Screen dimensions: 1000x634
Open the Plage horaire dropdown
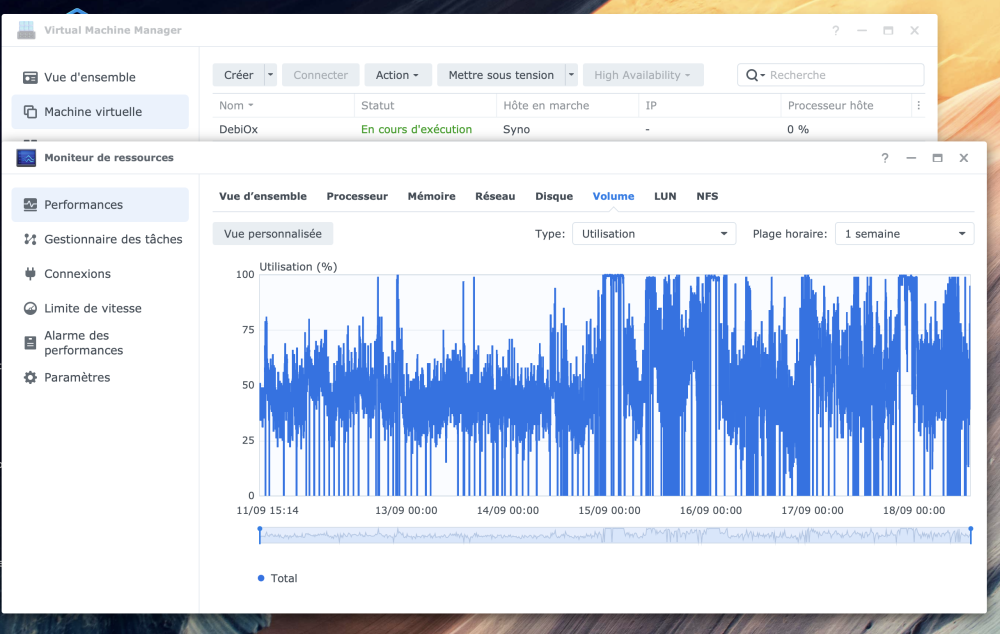904,234
